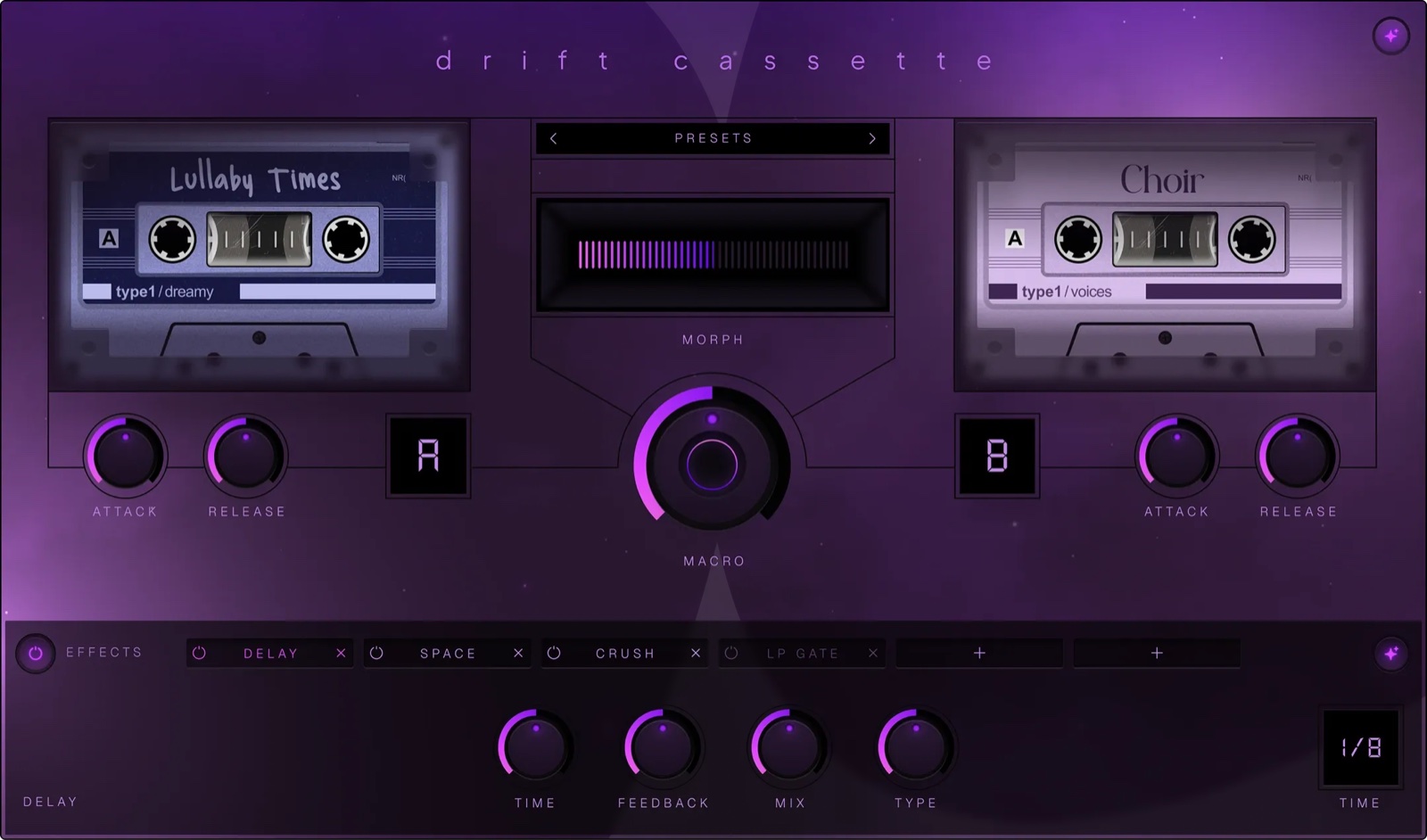
Task: Open the PRESETS browser menu
Action: [713, 138]
